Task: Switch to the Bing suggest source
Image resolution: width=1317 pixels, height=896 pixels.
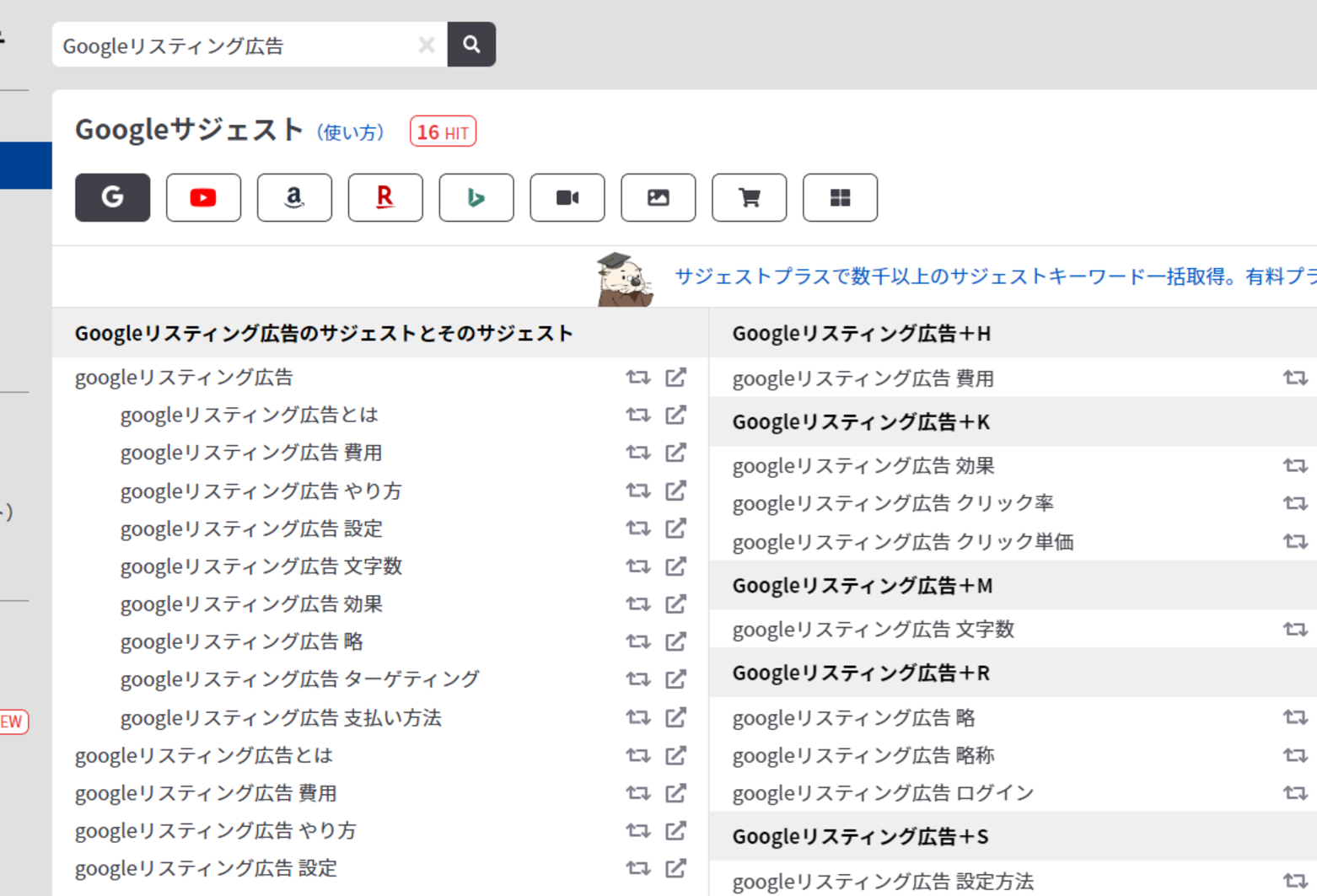Action: [x=476, y=198]
